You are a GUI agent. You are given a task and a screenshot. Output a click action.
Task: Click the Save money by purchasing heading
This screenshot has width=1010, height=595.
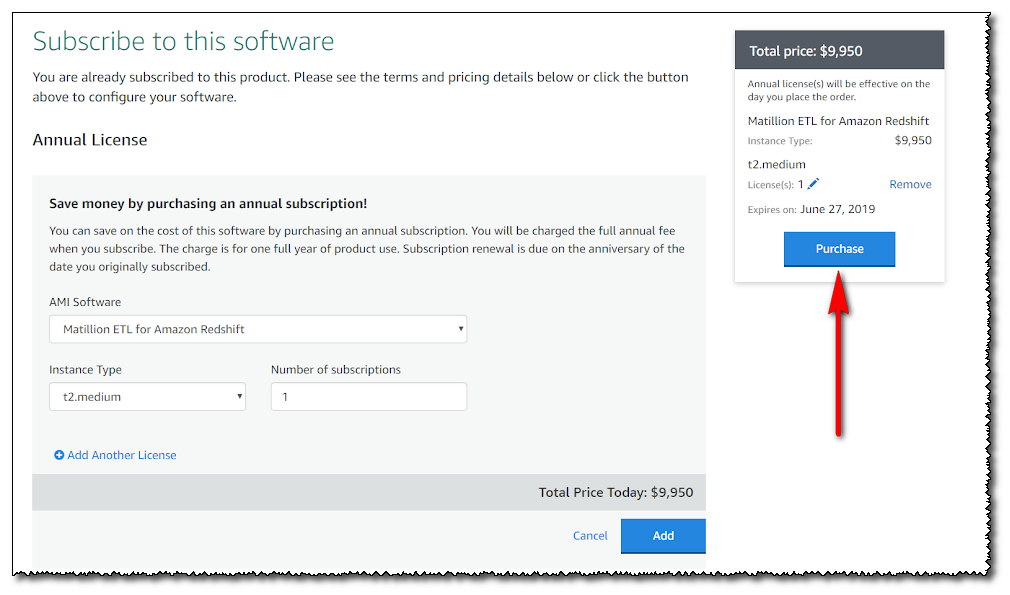coord(208,203)
